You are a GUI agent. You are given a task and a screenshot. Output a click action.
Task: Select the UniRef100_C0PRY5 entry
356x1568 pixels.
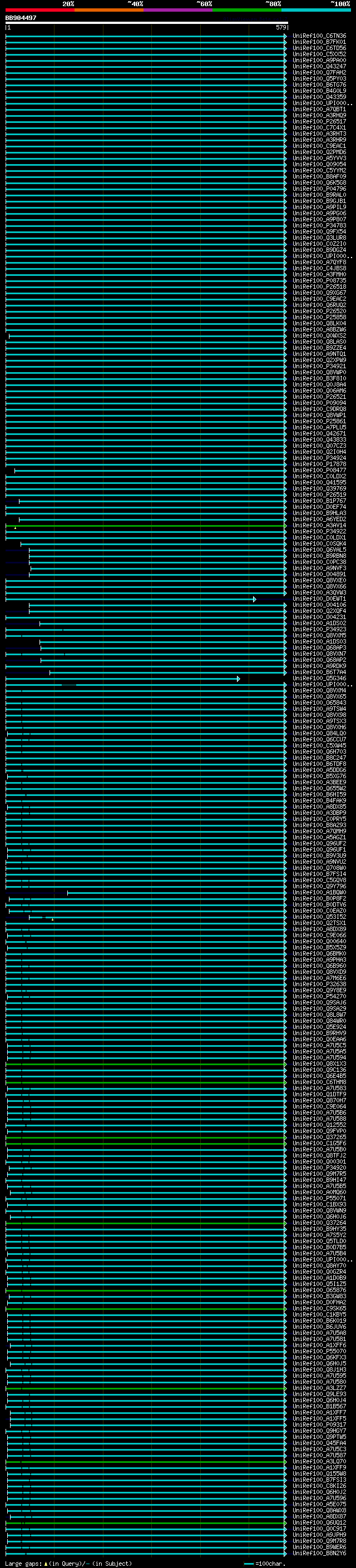coord(319,819)
